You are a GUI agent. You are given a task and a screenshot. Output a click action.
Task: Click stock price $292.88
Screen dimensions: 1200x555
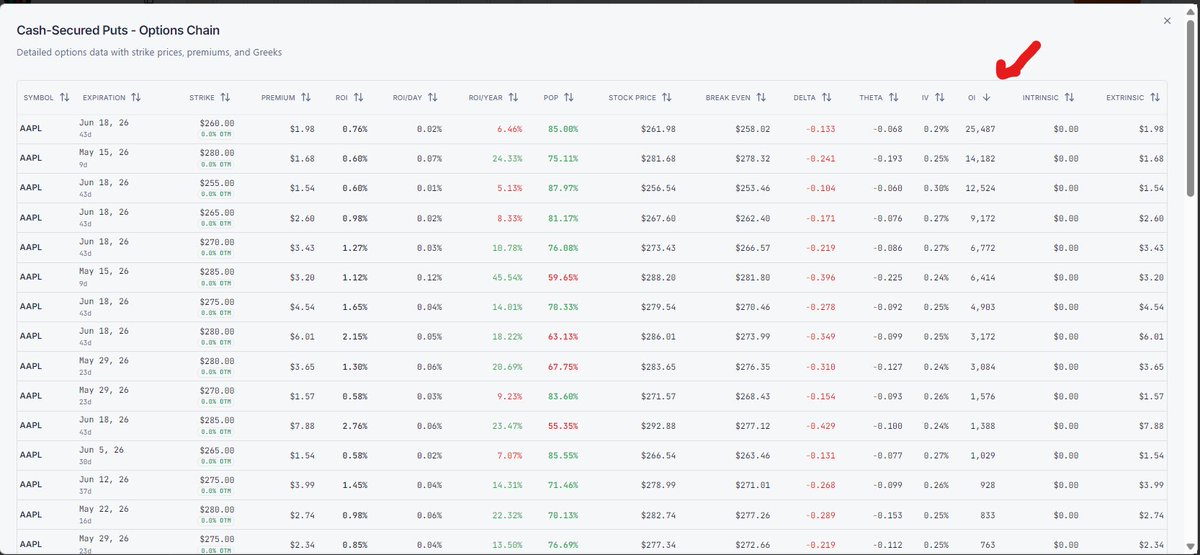[656, 426]
